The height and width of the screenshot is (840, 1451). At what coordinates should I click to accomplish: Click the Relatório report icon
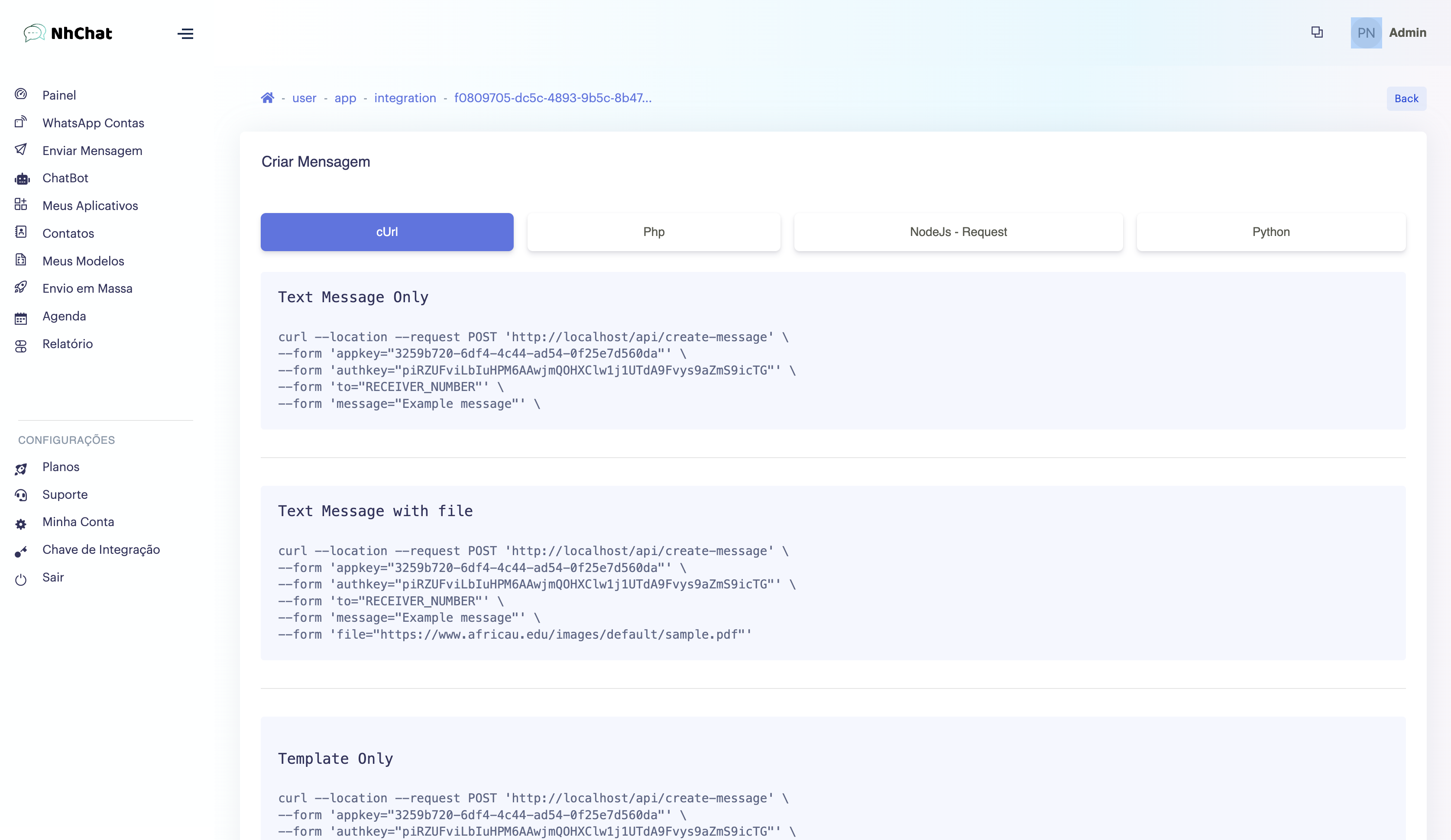(x=21, y=346)
